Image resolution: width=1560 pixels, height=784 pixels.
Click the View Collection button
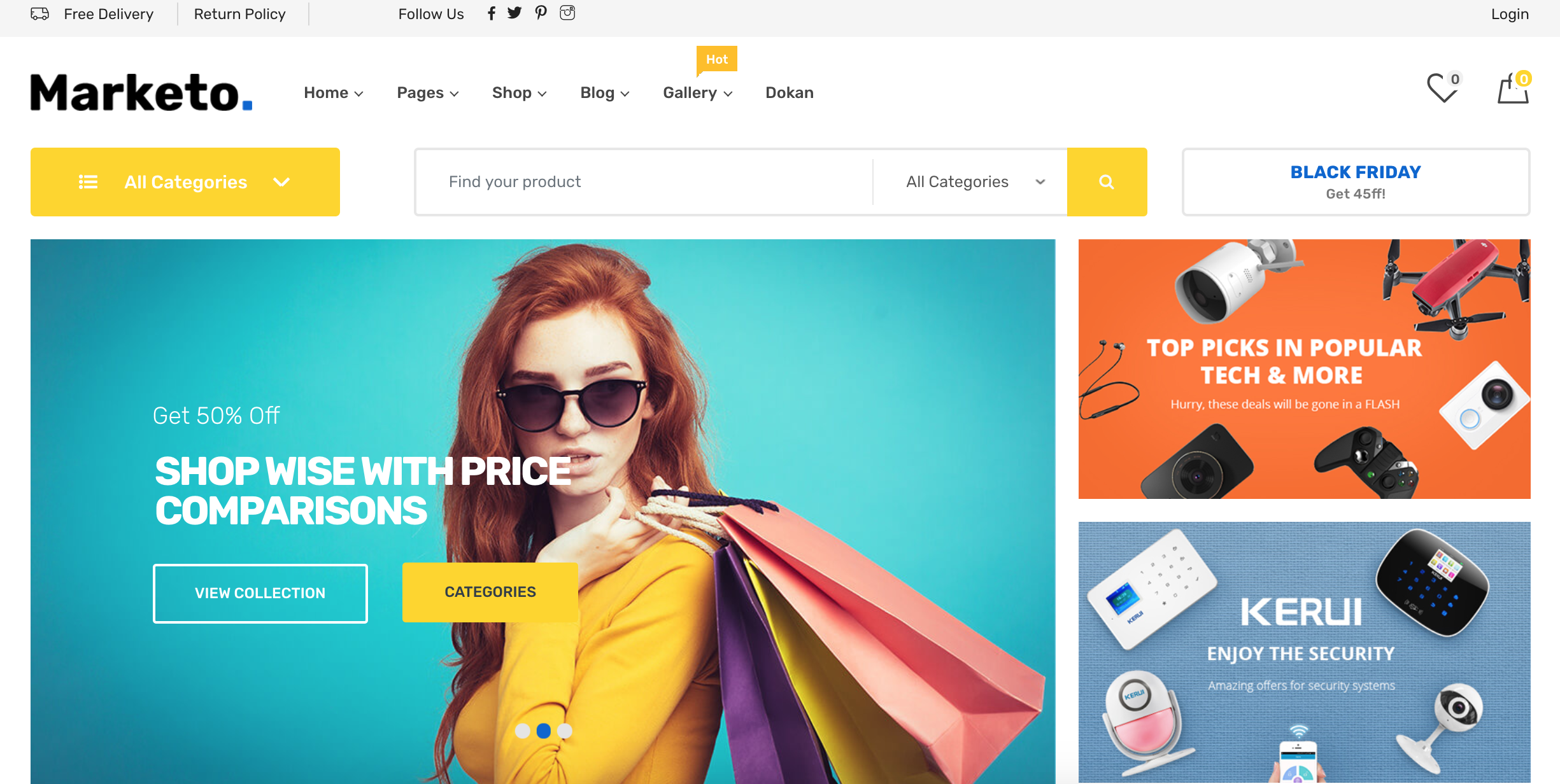pos(260,592)
